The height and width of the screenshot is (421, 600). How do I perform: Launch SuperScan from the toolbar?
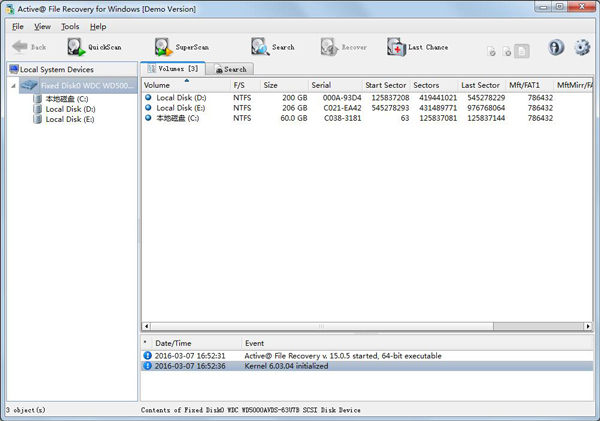tap(182, 47)
